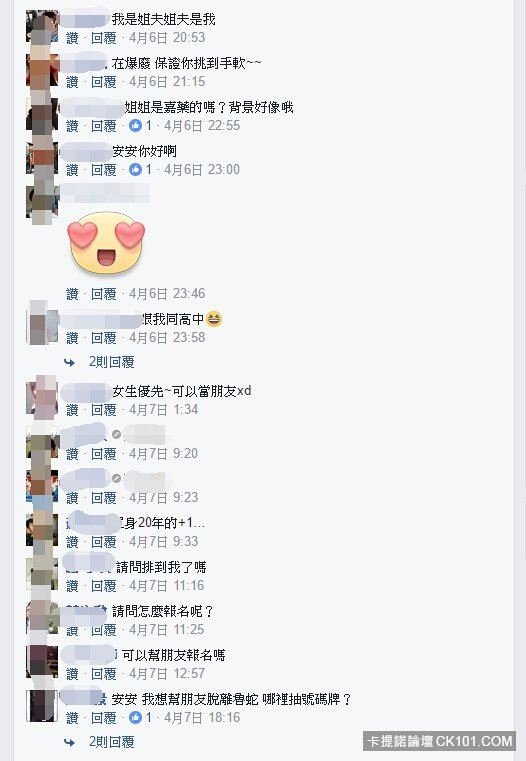Click the edited-mark icon on the 9:23 comment

tap(116, 479)
